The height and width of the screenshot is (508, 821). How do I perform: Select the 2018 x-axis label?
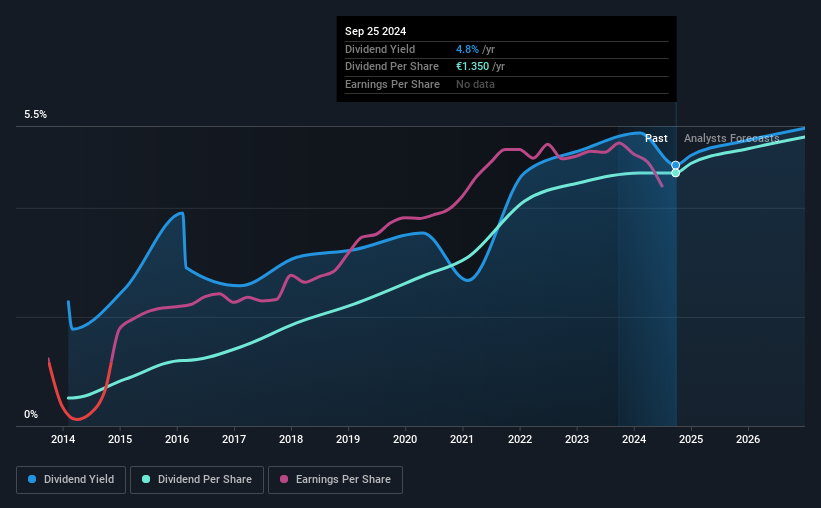[x=291, y=439]
